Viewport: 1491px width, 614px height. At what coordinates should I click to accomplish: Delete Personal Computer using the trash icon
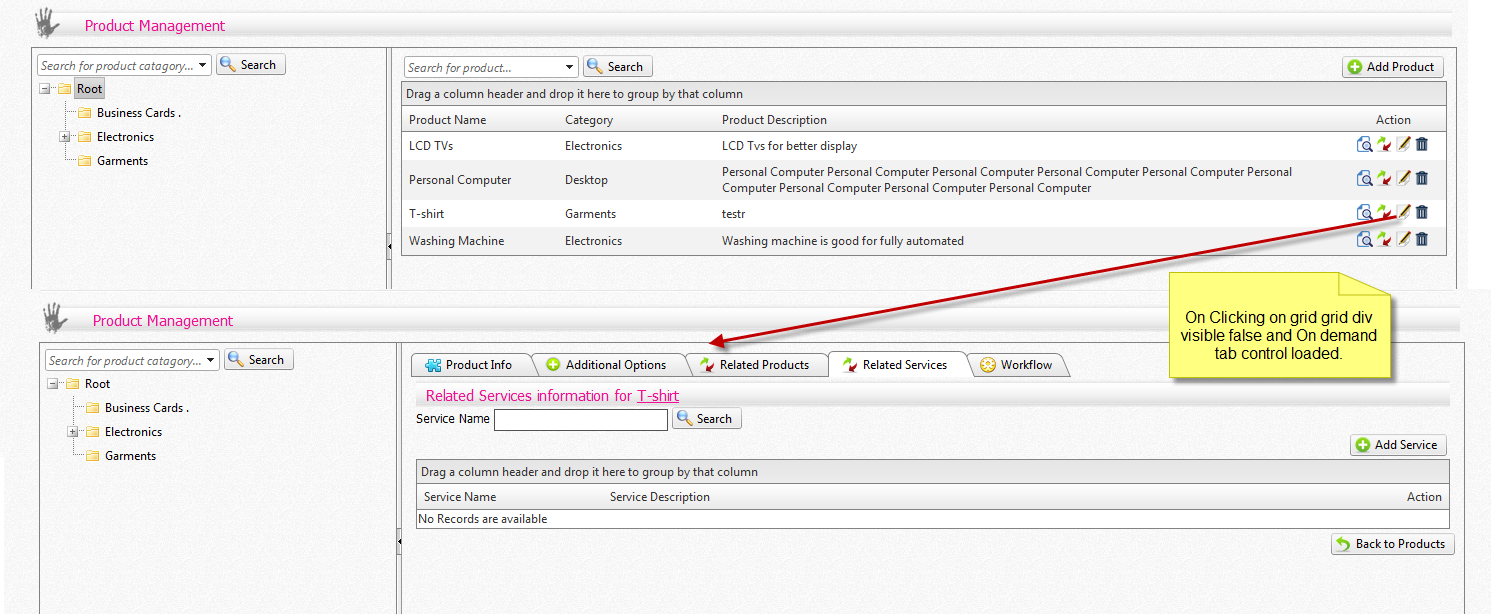point(1422,179)
